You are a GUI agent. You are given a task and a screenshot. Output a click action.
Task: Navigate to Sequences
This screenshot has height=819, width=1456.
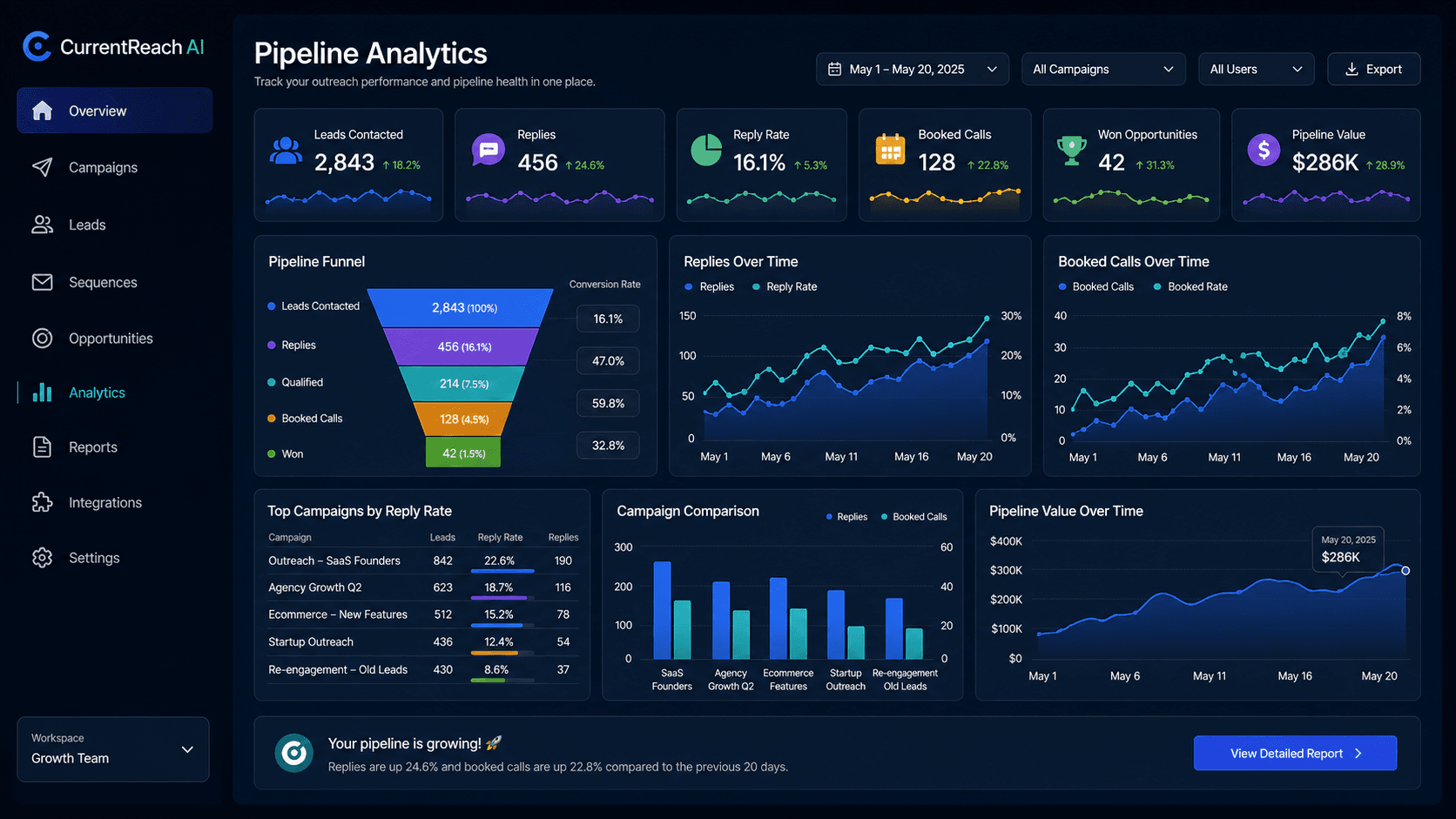115,282
